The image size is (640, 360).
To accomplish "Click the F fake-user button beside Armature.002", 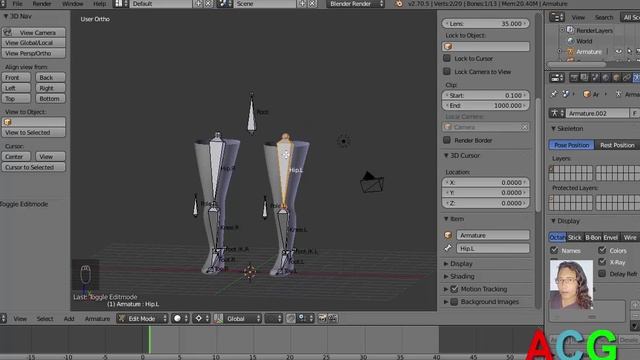I will coord(634,113).
